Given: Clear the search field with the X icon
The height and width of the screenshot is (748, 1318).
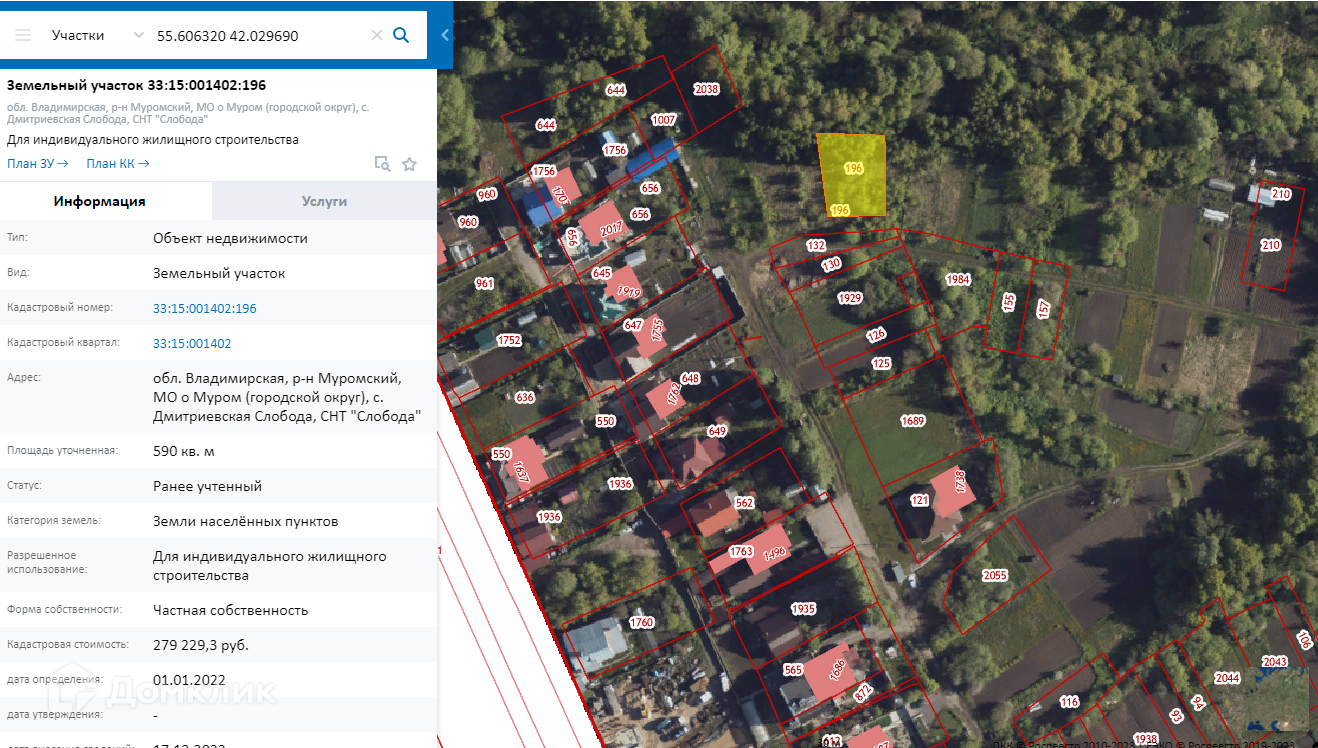Looking at the screenshot, I should (377, 35).
